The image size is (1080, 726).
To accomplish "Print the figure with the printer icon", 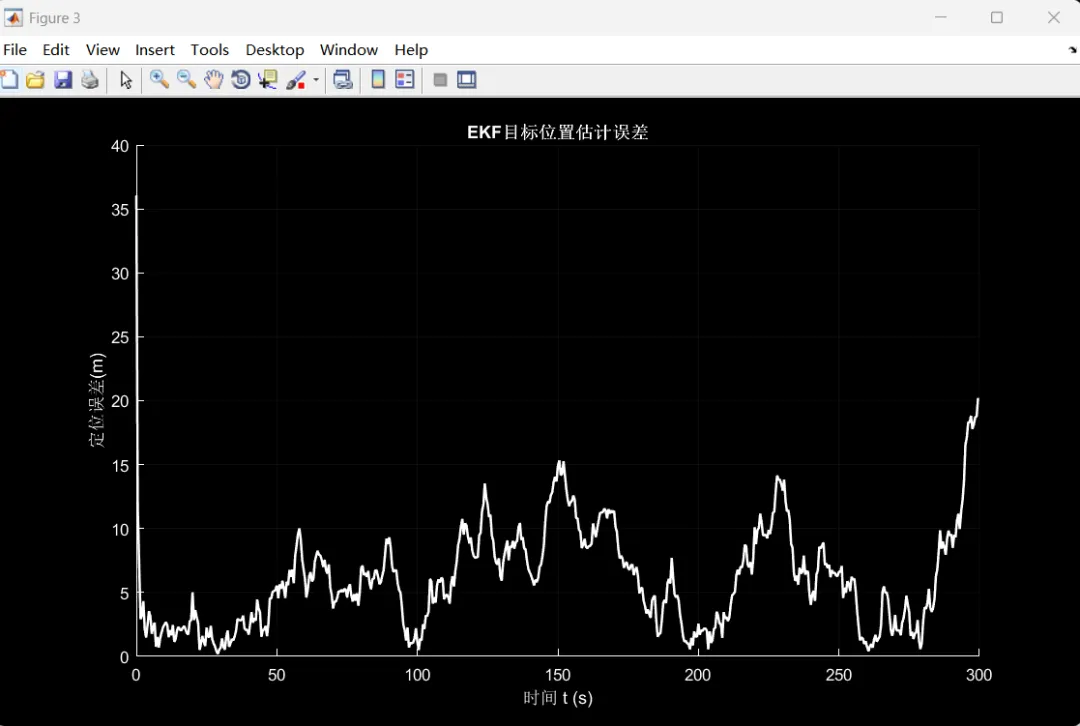I will click(x=90, y=80).
